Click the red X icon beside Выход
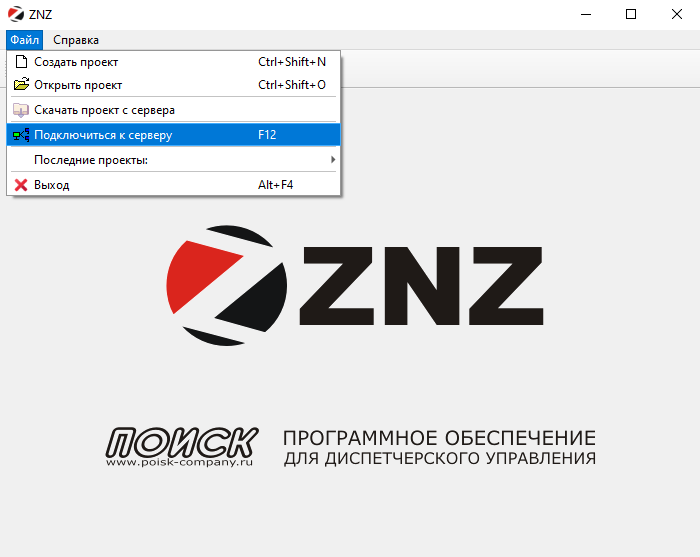Screen dimensions: 700x557 (21, 185)
